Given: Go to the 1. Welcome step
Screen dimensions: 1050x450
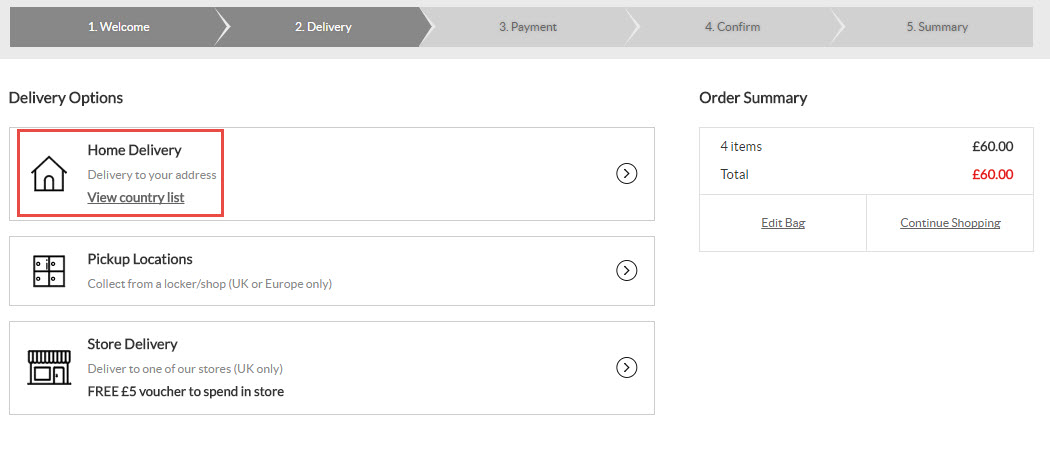Looking at the screenshot, I should (119, 27).
